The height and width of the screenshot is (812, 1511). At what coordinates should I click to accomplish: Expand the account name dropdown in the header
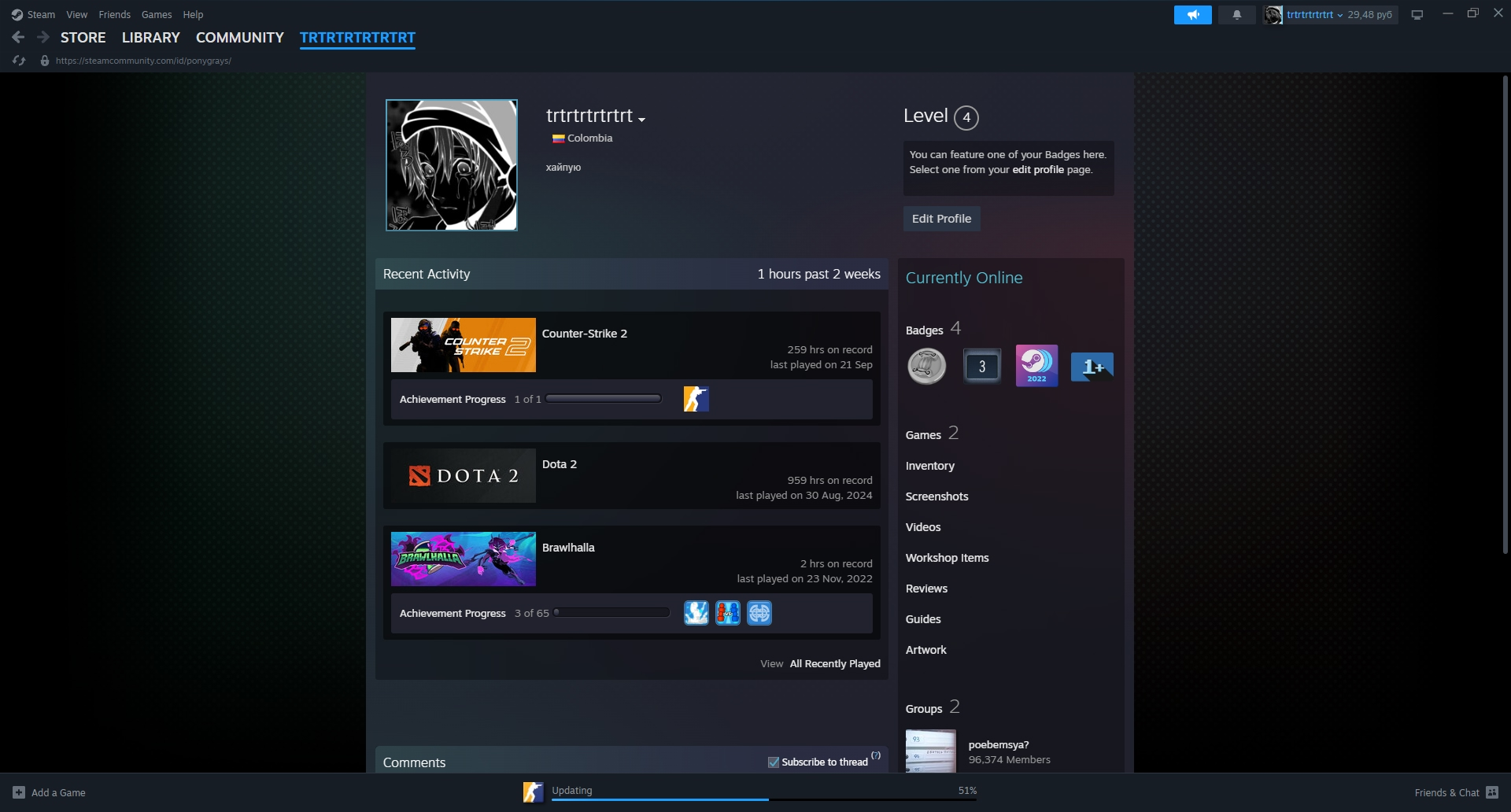(x=1339, y=15)
